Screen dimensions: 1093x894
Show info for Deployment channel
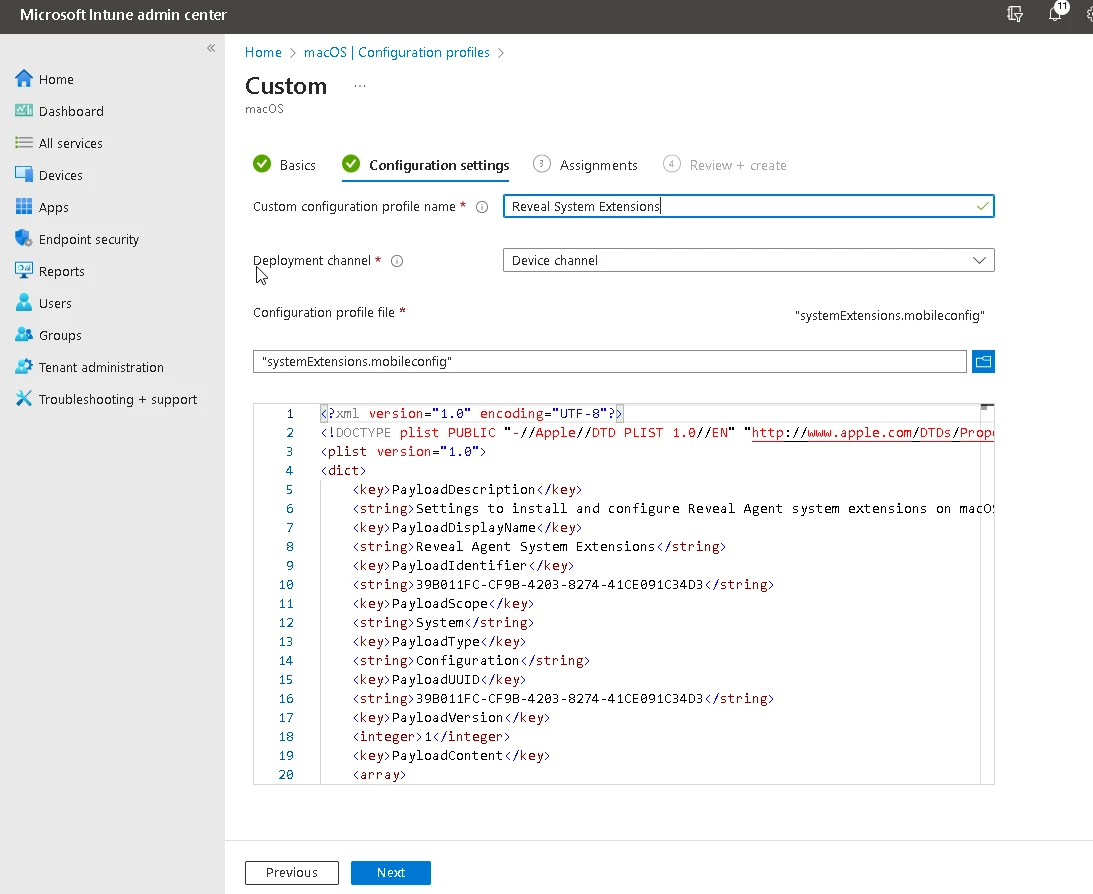click(x=397, y=261)
